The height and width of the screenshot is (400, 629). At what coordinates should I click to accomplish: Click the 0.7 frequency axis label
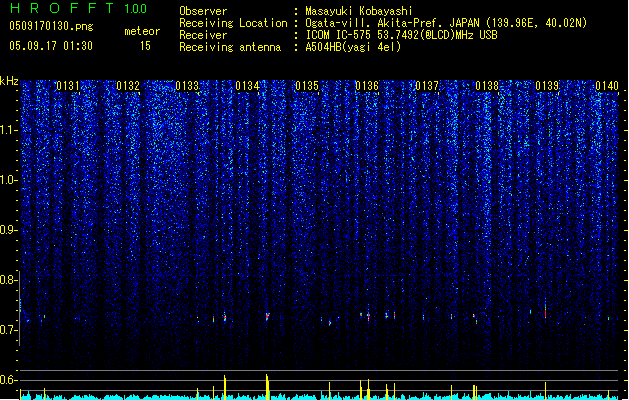click(x=8, y=330)
